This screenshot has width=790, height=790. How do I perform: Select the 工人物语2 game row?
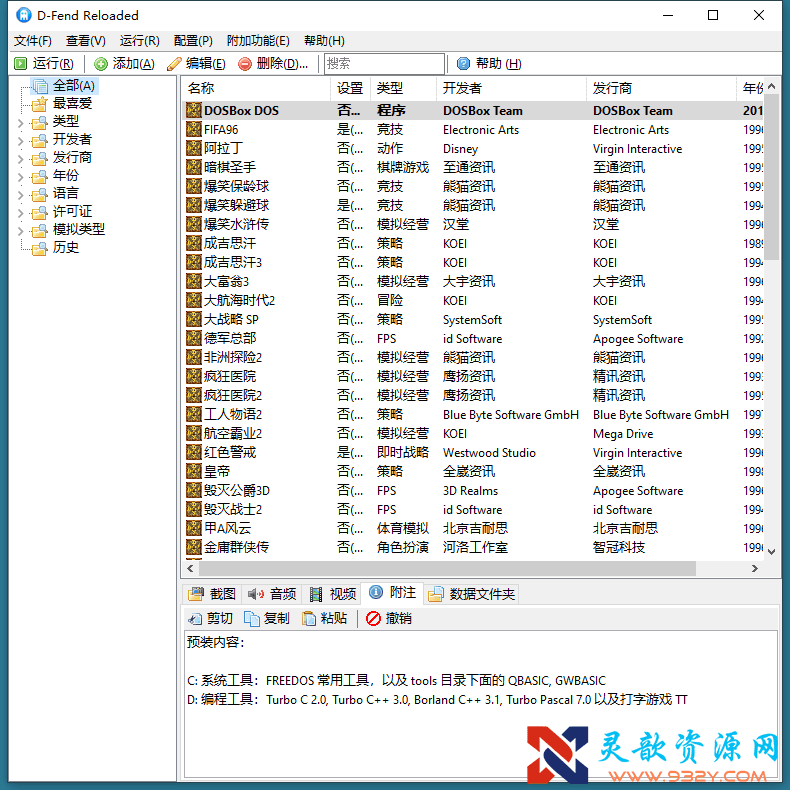pos(472,414)
